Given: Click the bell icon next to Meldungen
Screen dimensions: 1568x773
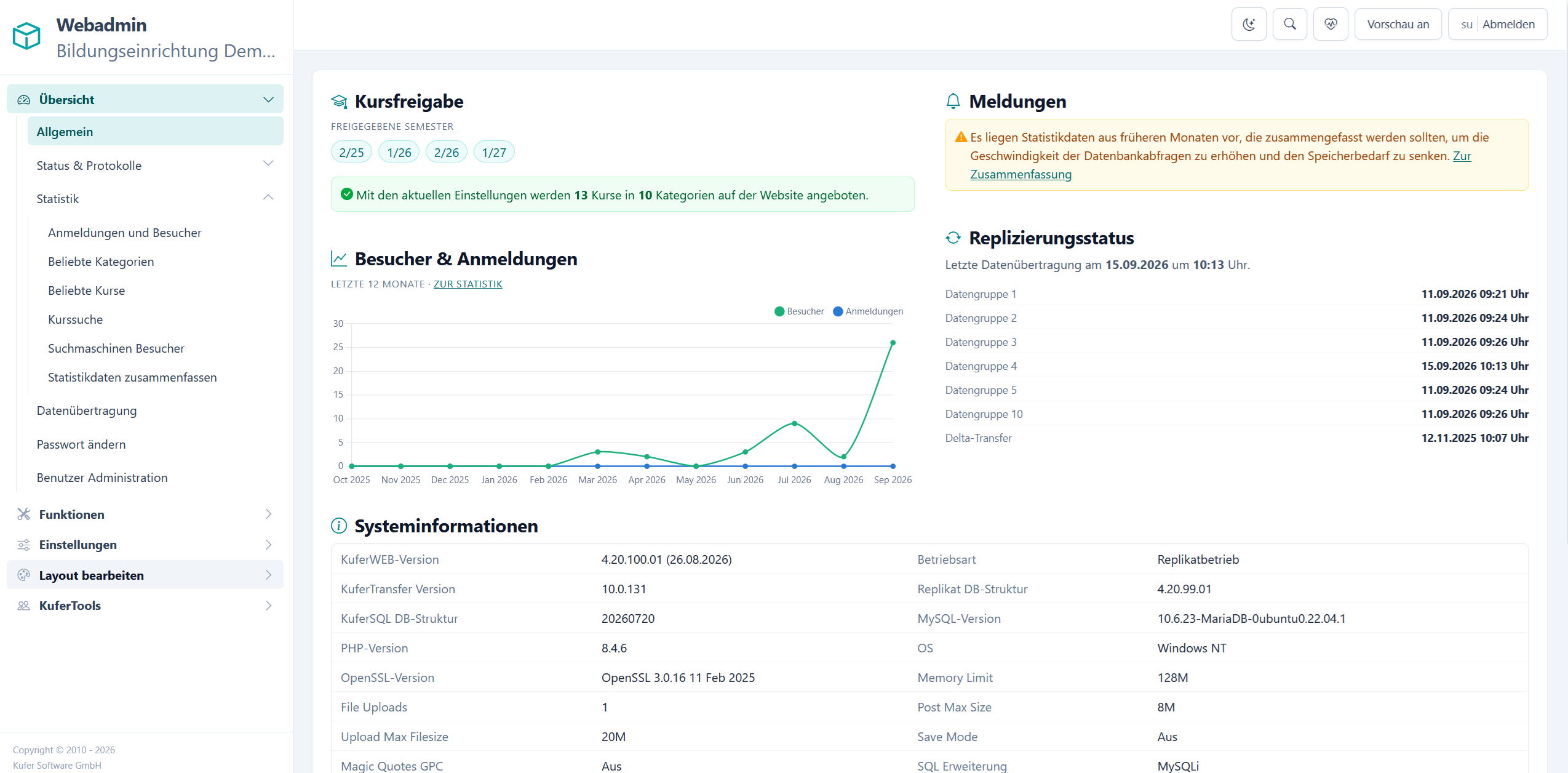Looking at the screenshot, I should [953, 101].
